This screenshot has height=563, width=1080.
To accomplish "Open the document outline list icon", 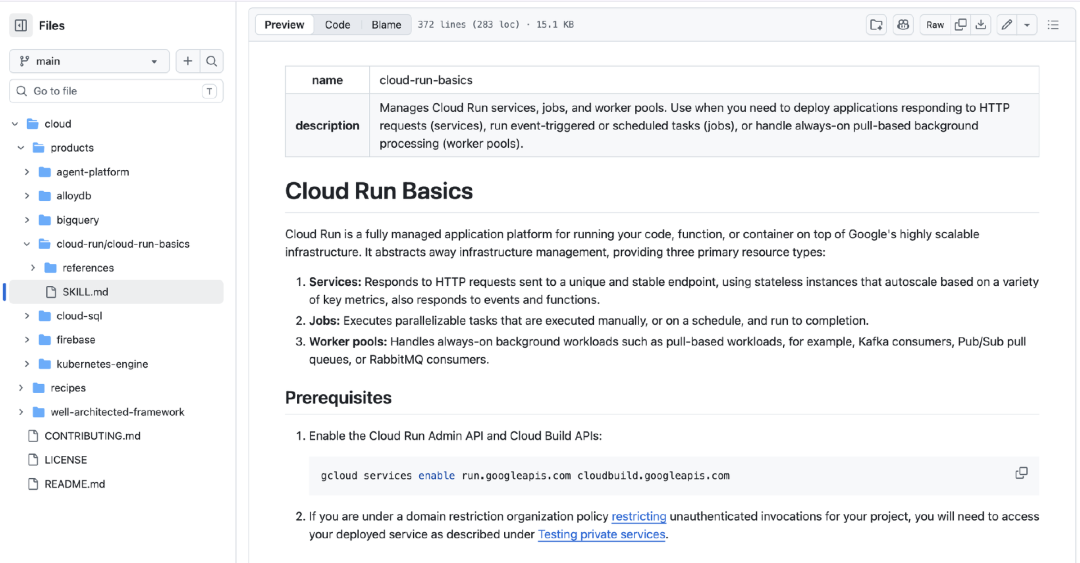I will pyautogui.click(x=1053, y=25).
